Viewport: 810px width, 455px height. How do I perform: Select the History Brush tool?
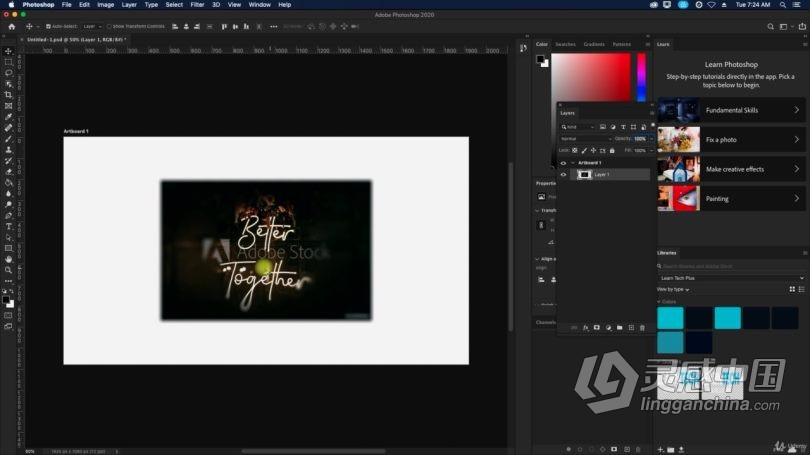[x=8, y=161]
